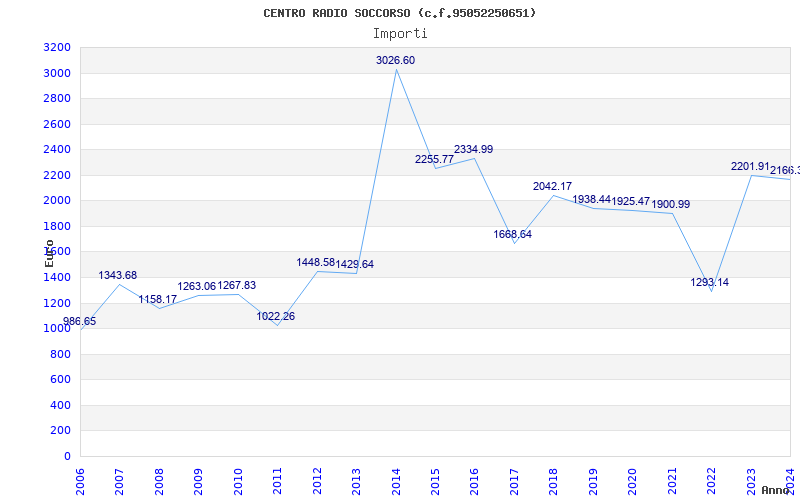Select the 2013 x-axis year label
The width and height of the screenshot is (800, 500).
point(356,482)
